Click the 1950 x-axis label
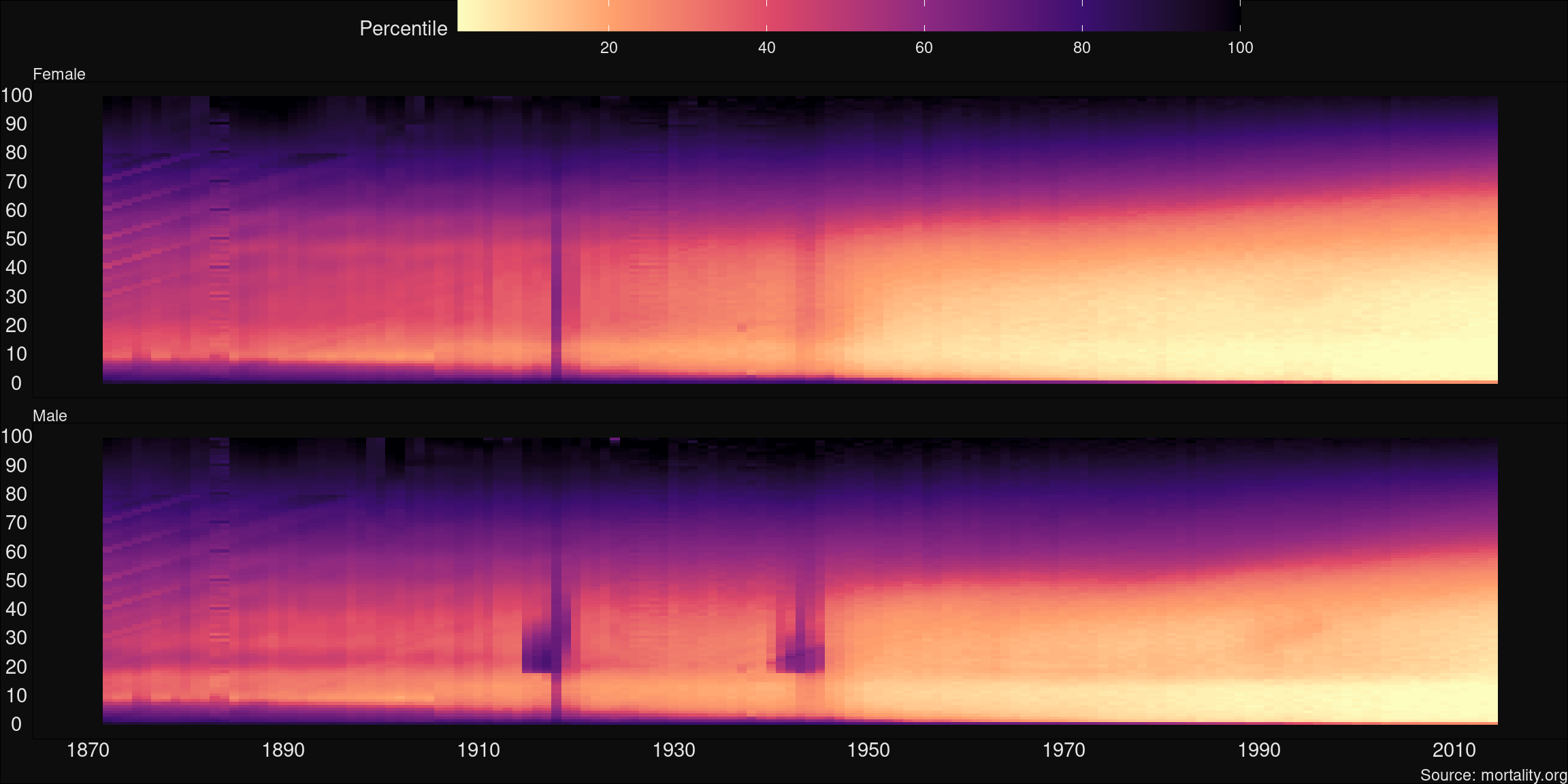Image resolution: width=1568 pixels, height=784 pixels. (x=868, y=750)
